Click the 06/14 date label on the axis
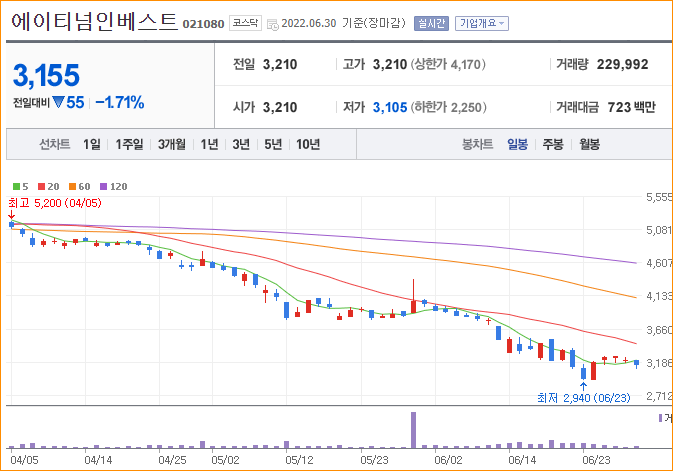 coord(522,460)
